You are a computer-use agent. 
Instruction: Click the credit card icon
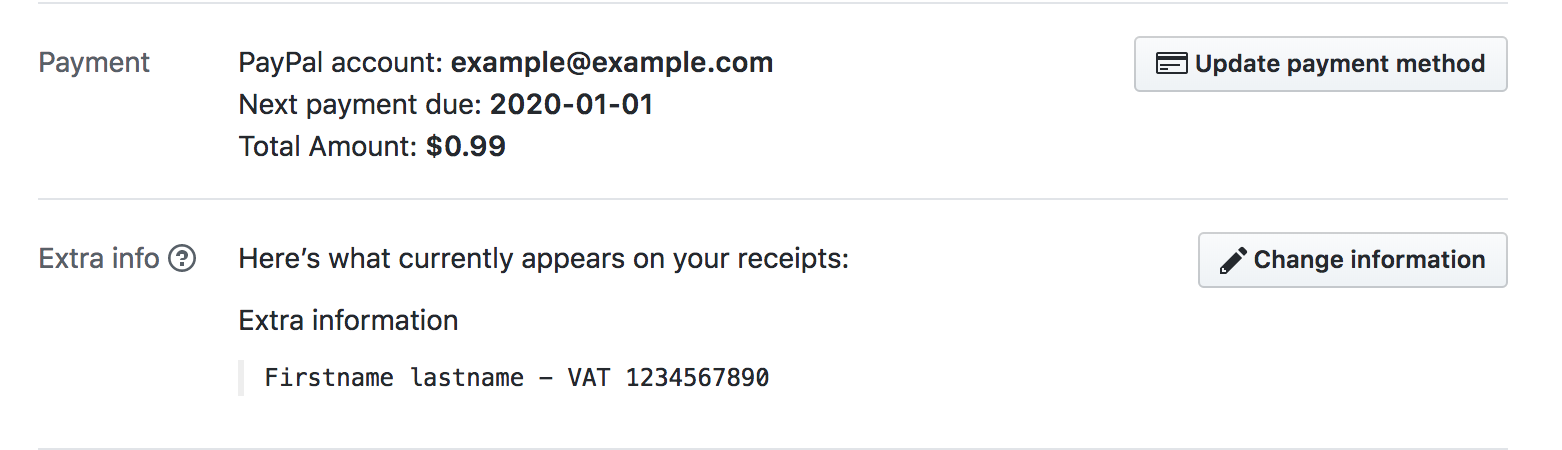pyautogui.click(x=1173, y=64)
